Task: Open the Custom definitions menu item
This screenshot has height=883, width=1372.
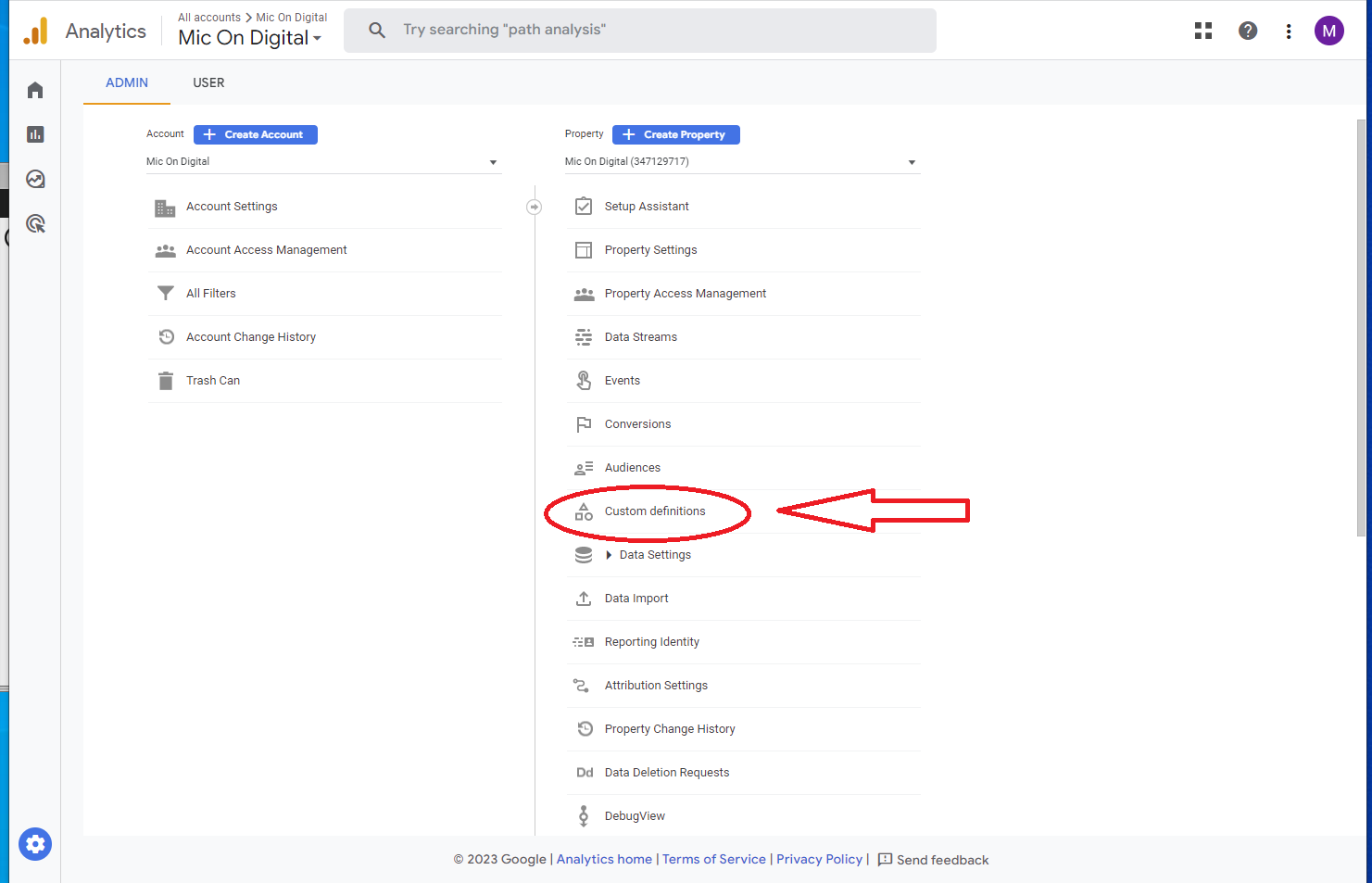Action: [654, 511]
